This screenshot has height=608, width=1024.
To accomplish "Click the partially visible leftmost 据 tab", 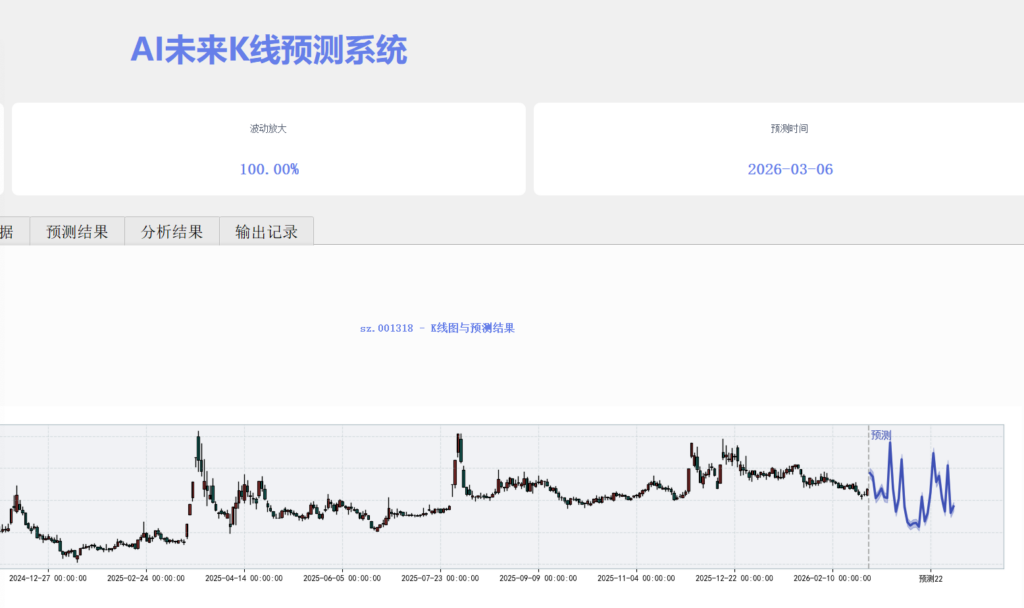I will tap(8, 231).
